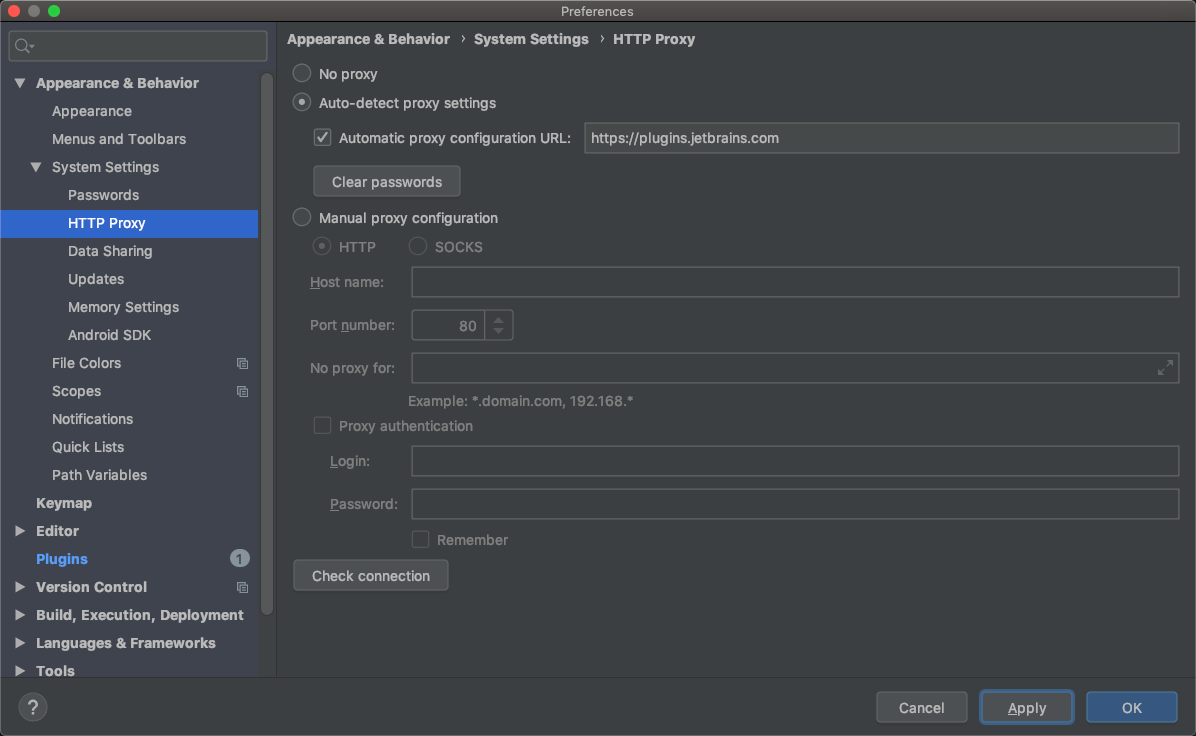Expand the Tools tree node
The image size is (1196, 736).
pos(20,670)
